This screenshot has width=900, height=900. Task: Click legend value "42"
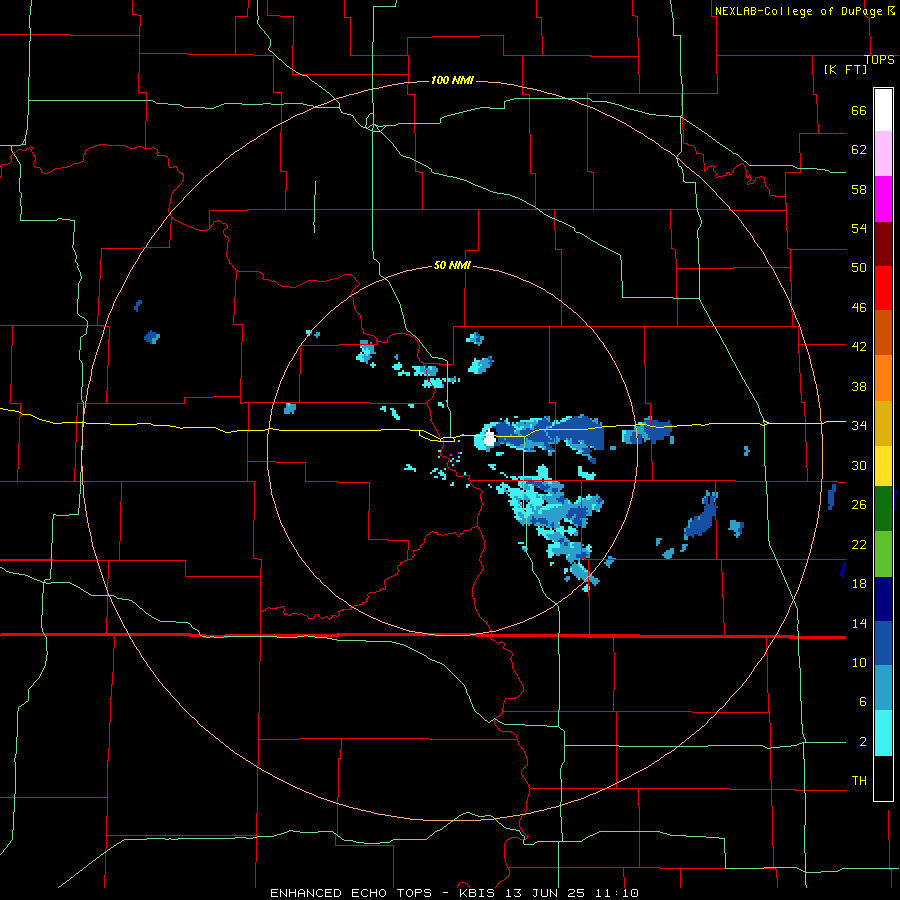point(859,347)
